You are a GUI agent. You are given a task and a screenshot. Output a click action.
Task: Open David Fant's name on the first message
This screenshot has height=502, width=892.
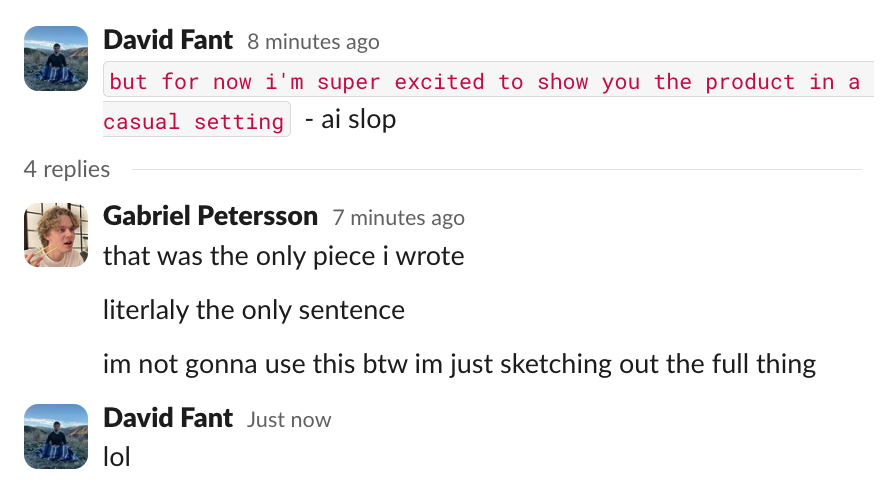(x=168, y=40)
